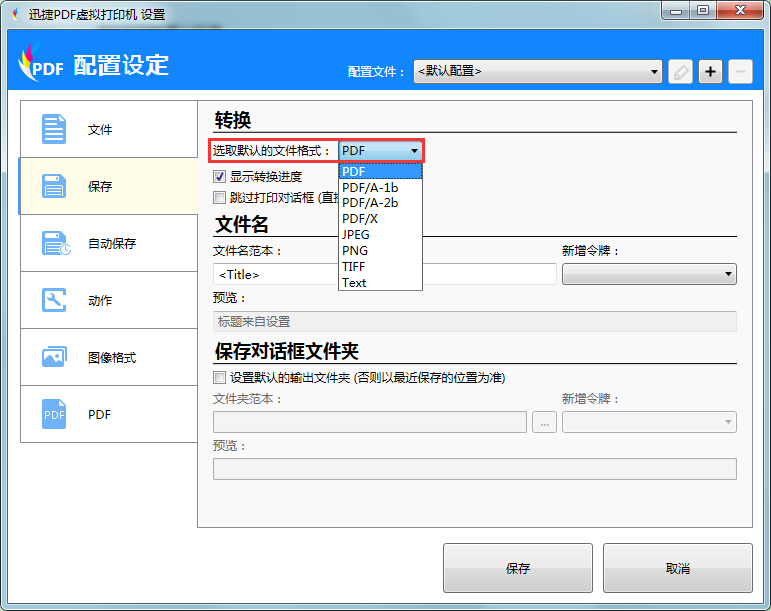Click the 自动保存 icon in sidebar
The width and height of the screenshot is (771, 611).
55,243
